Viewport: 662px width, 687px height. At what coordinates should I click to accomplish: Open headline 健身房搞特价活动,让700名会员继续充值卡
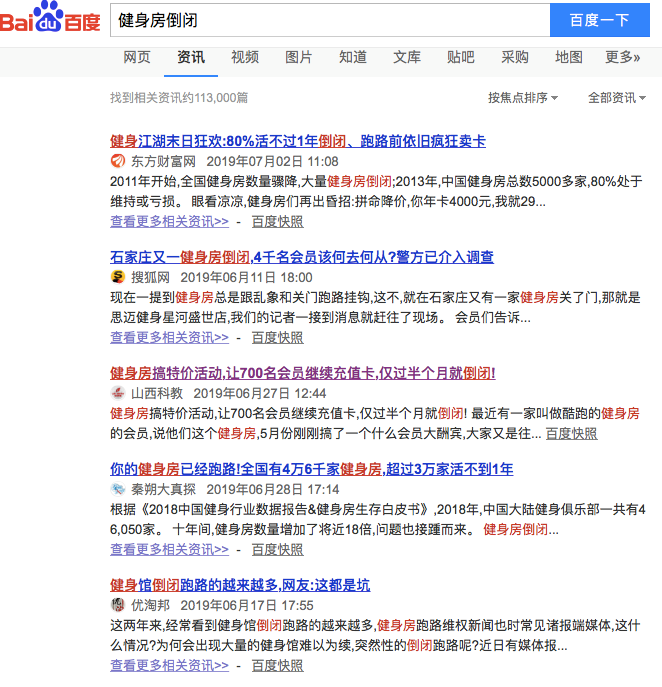point(303,373)
